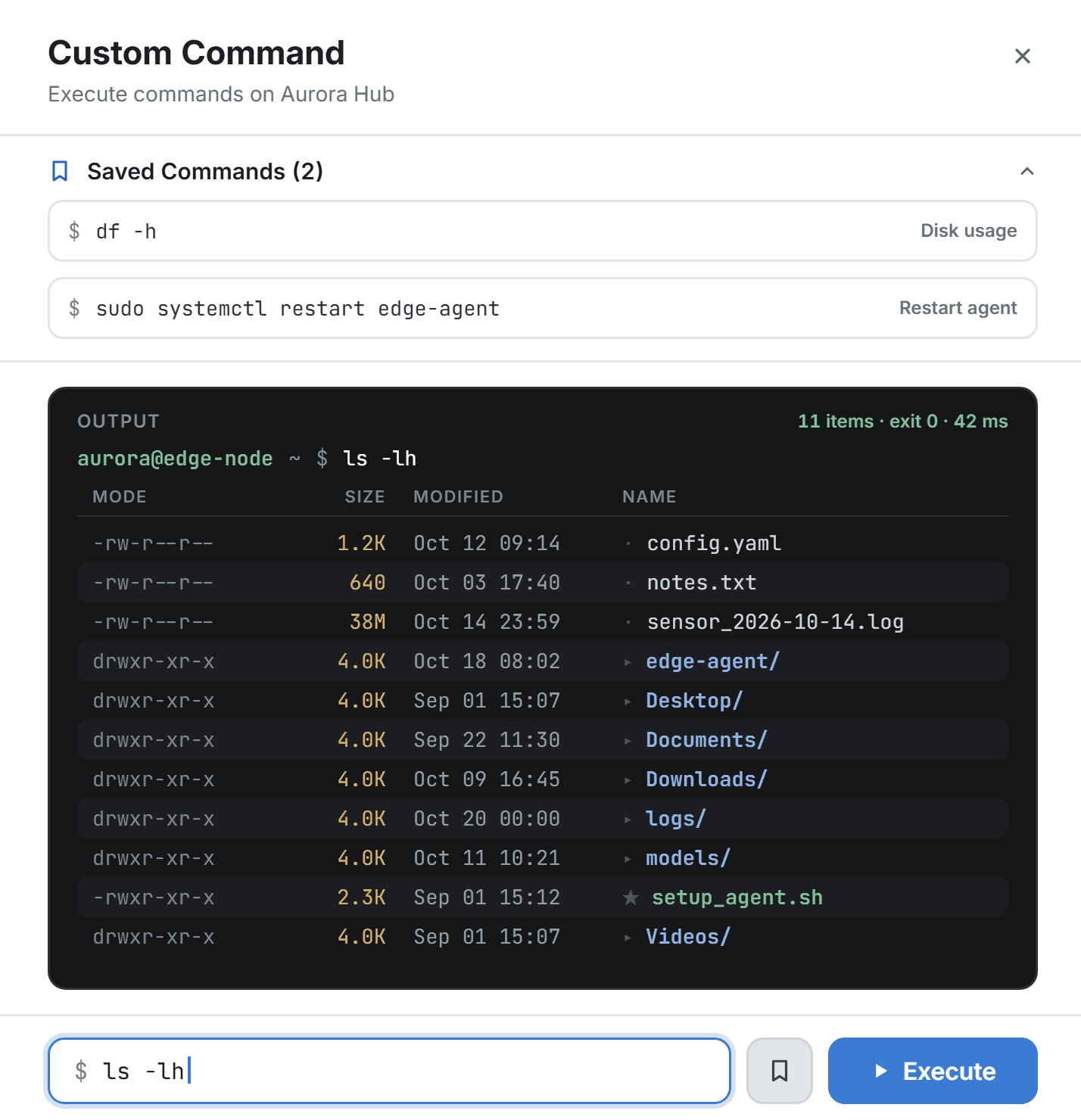Click the notes.txt file name
Image resolution: width=1081 pixels, height=1120 pixels.
click(702, 583)
